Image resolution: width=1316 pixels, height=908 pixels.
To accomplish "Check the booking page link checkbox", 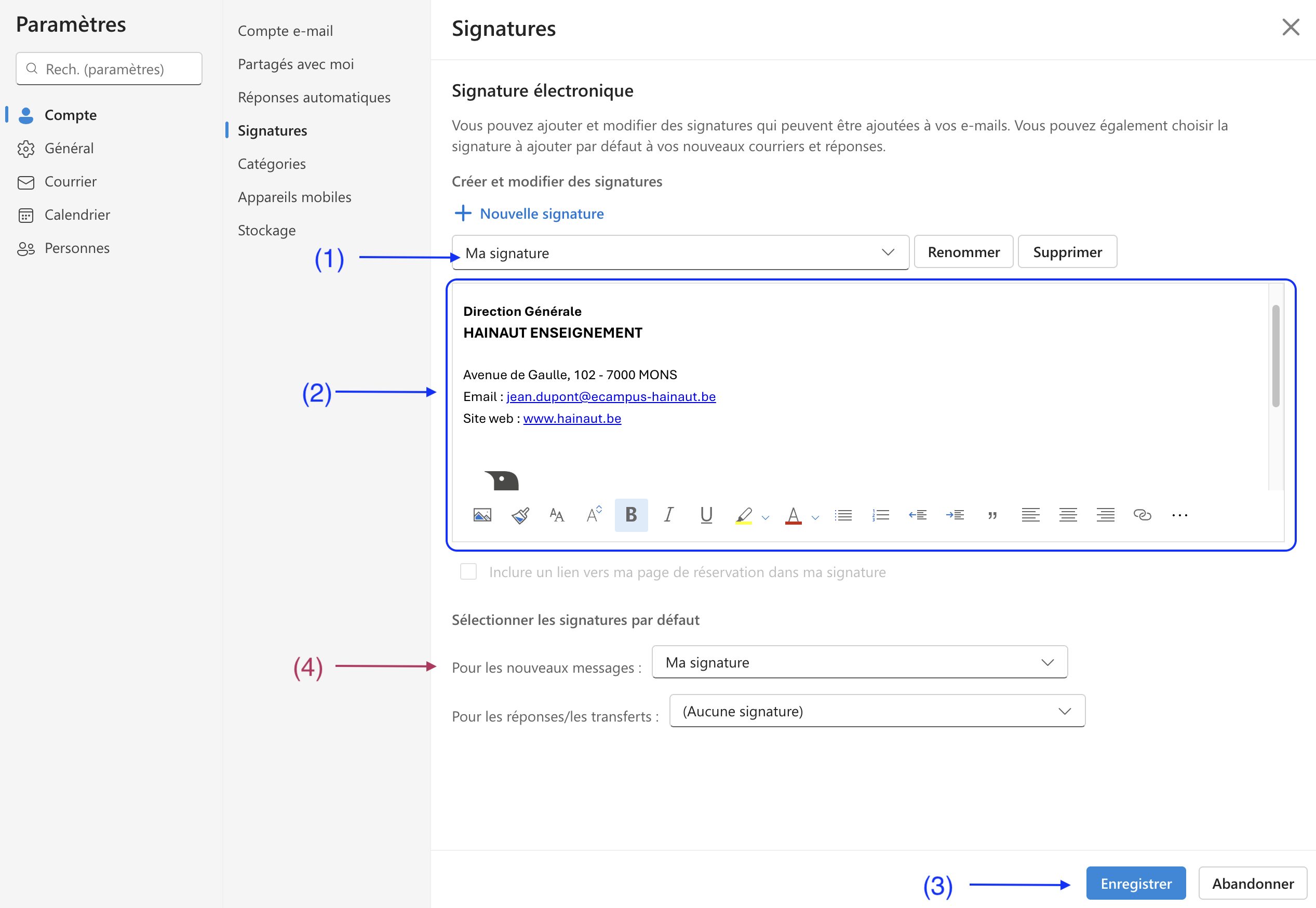I will tap(468, 571).
